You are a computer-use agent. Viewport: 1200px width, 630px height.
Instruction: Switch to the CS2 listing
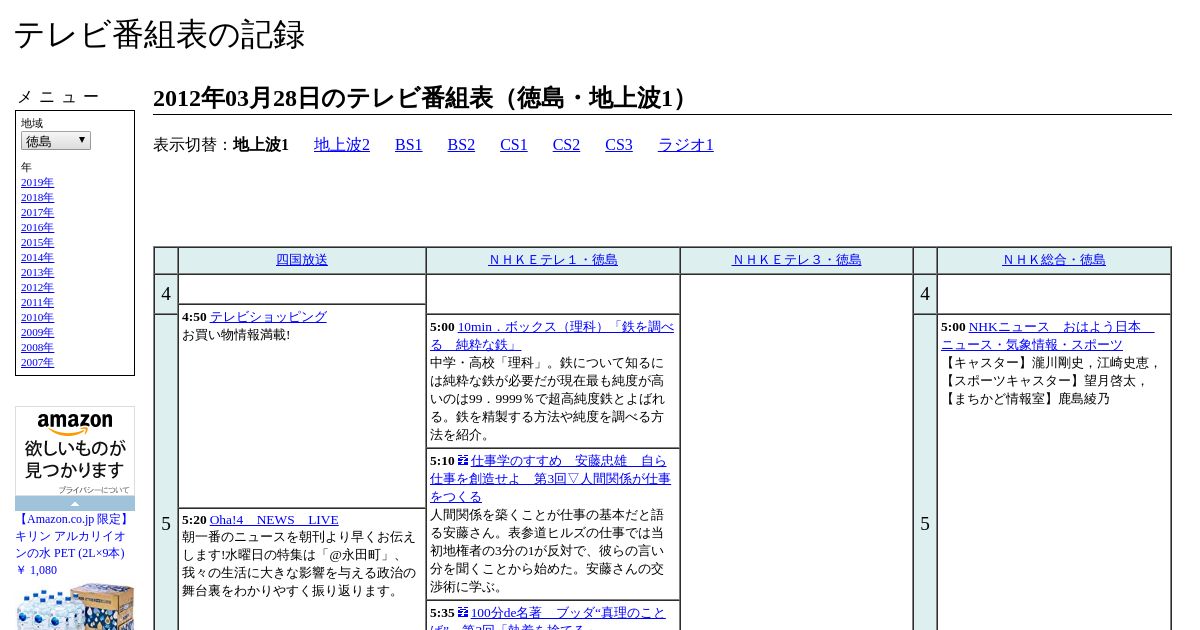[566, 145]
